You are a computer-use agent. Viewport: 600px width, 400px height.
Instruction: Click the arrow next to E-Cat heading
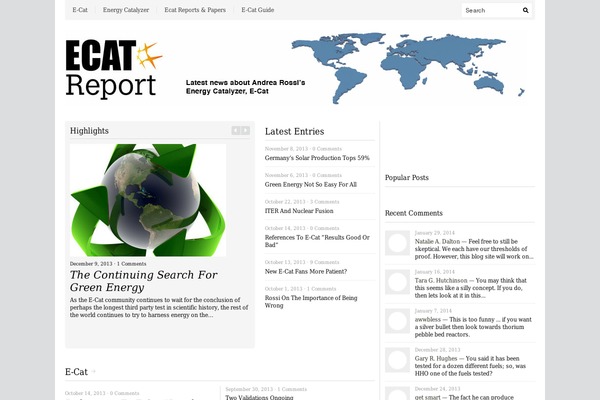point(93,372)
